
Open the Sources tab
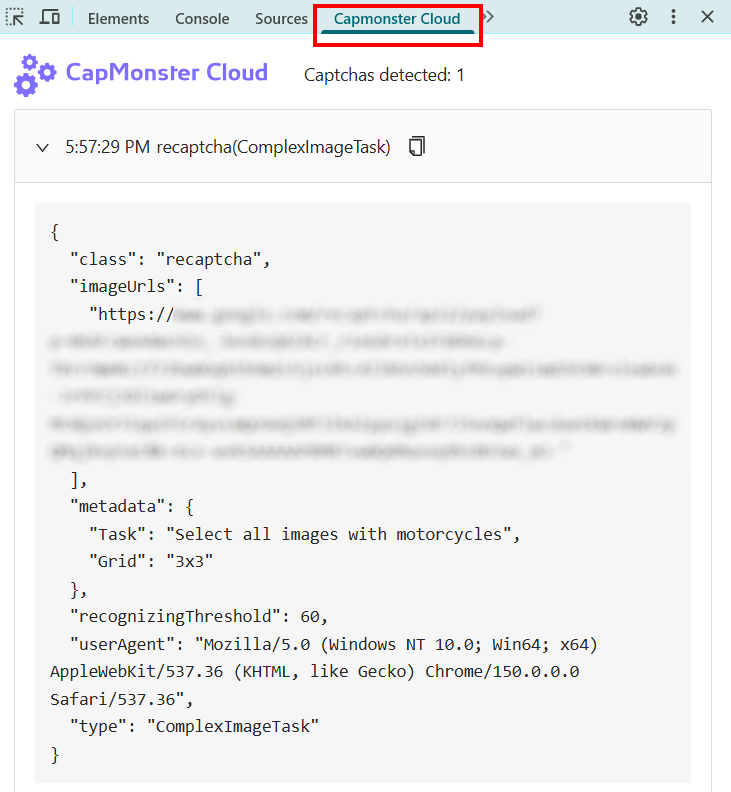coord(281,19)
